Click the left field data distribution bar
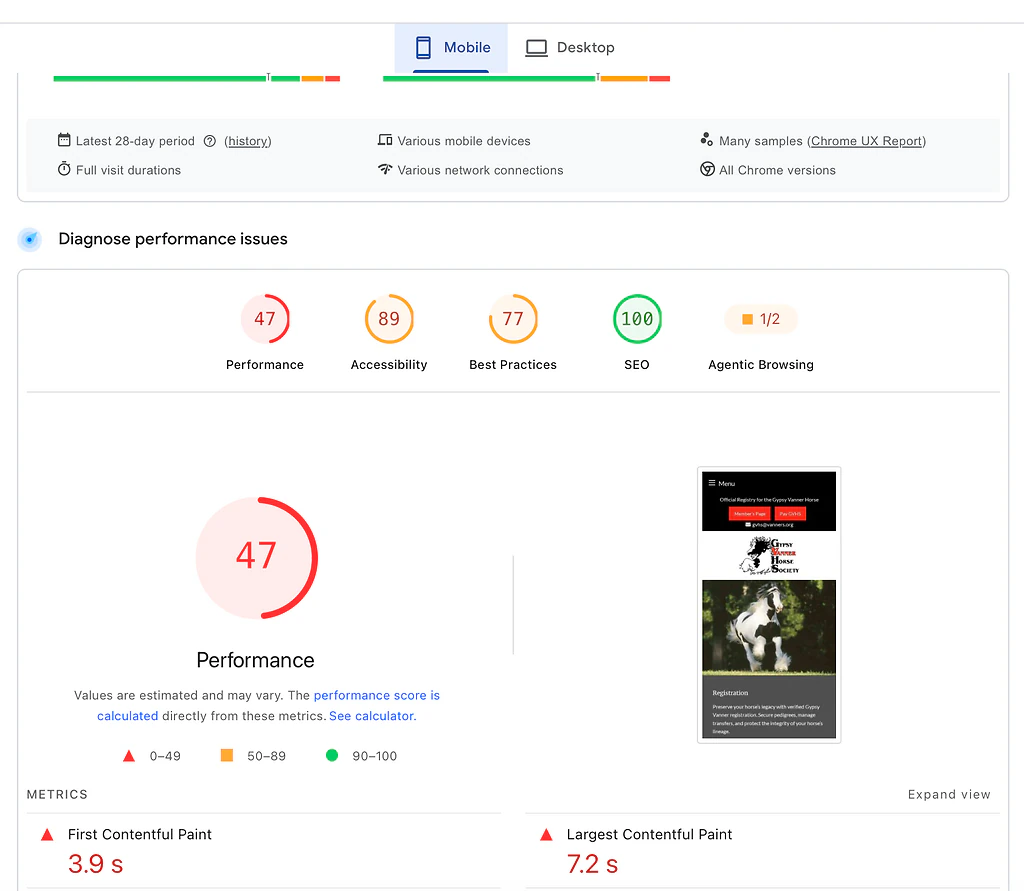Viewport: 1024px width, 891px height. pos(197,78)
